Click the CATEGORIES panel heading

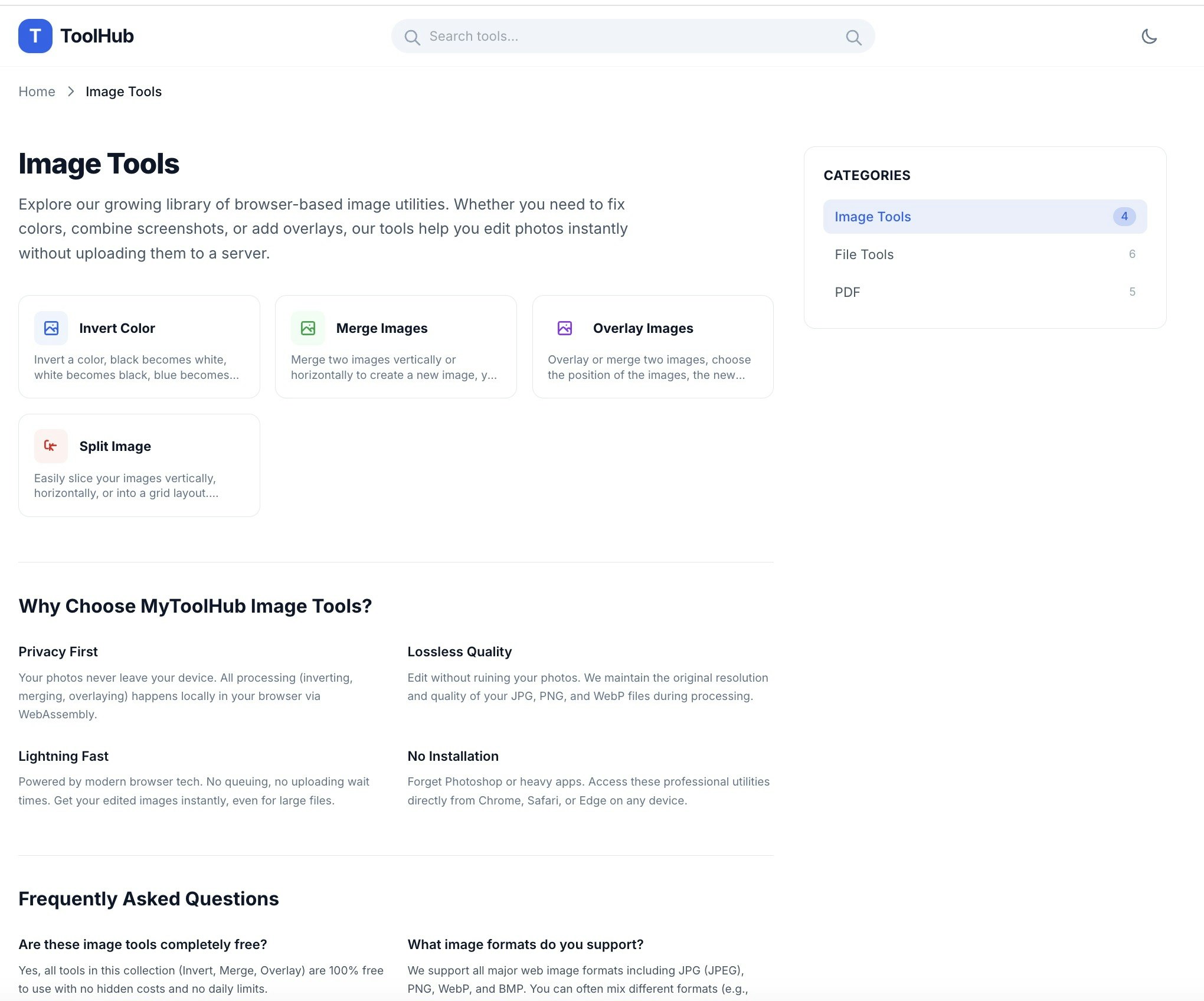click(x=867, y=175)
